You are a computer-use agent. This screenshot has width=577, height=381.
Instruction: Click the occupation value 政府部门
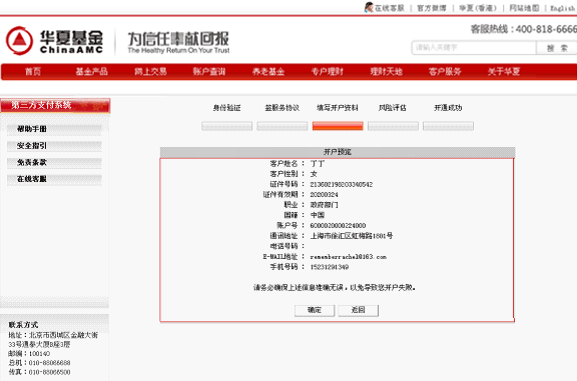coord(324,205)
